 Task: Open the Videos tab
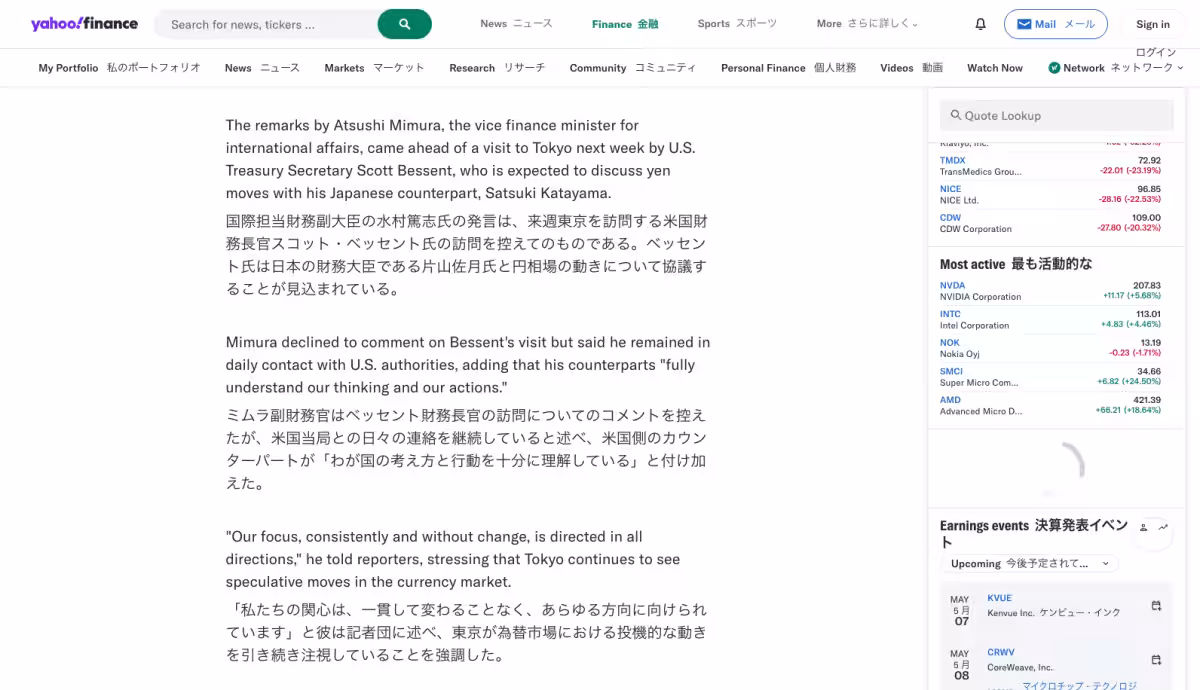click(x=911, y=68)
